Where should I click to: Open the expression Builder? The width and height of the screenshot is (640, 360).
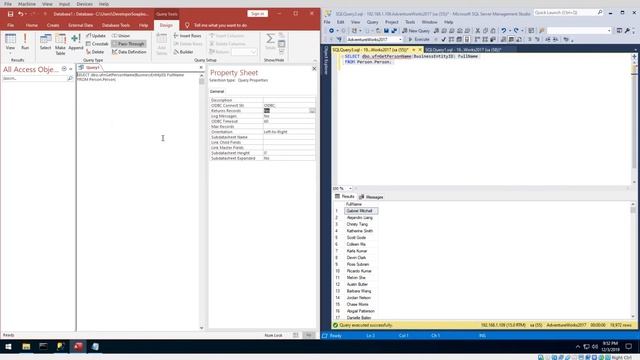pyautogui.click(x=183, y=52)
